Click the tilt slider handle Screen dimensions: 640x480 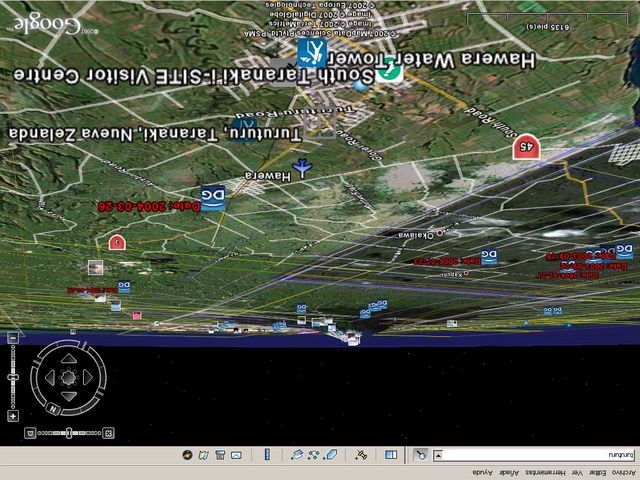click(69, 433)
